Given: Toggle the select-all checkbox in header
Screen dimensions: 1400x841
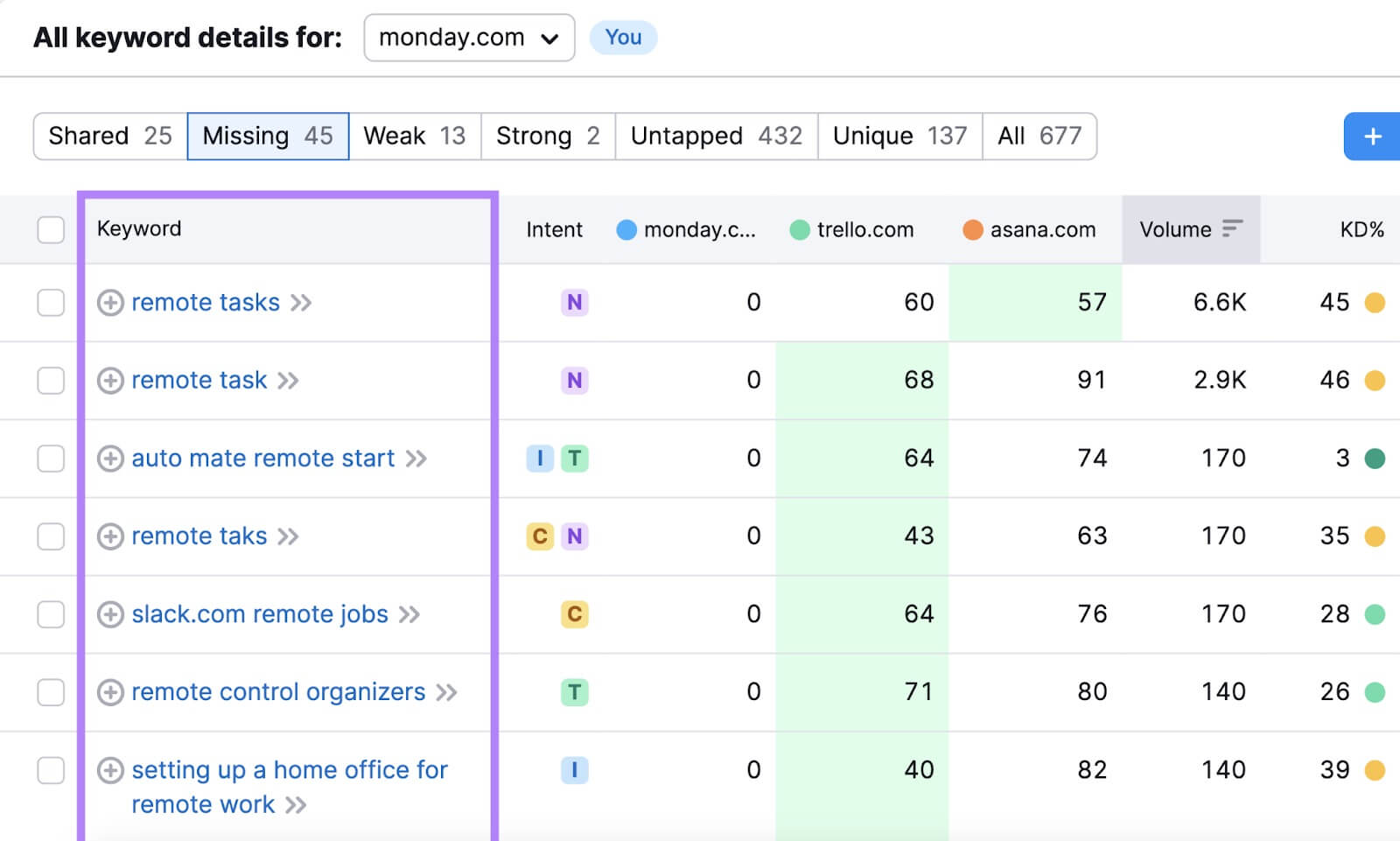Looking at the screenshot, I should 51,229.
